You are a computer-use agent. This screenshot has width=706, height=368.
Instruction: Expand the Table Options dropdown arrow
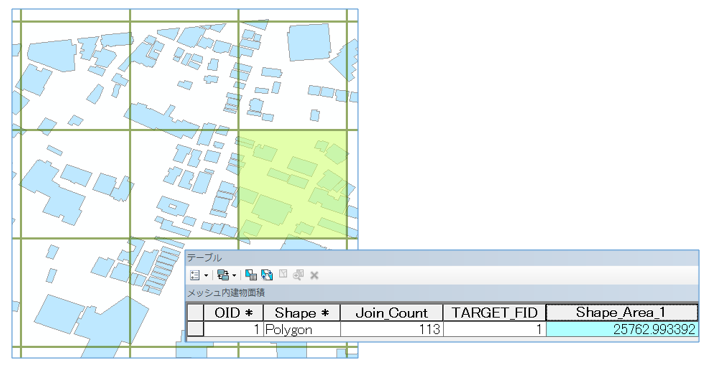coord(206,275)
